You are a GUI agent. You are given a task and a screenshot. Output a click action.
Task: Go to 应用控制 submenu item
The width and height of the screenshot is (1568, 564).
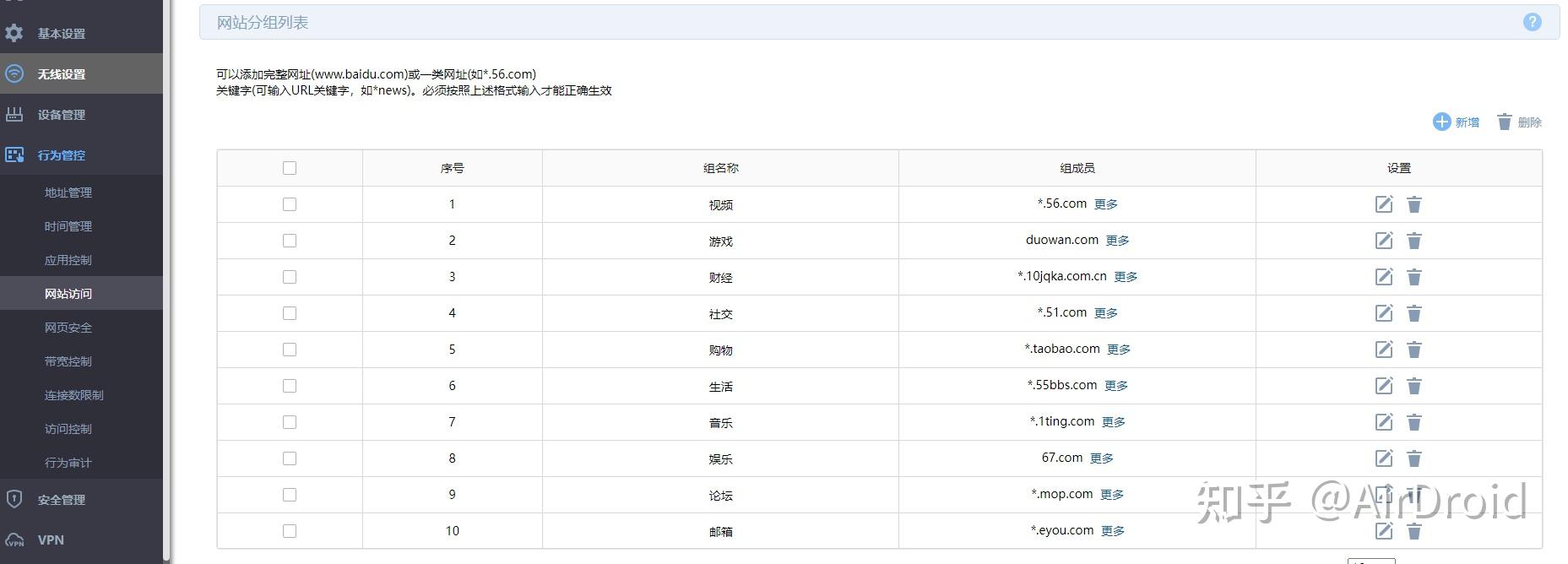tap(68, 260)
